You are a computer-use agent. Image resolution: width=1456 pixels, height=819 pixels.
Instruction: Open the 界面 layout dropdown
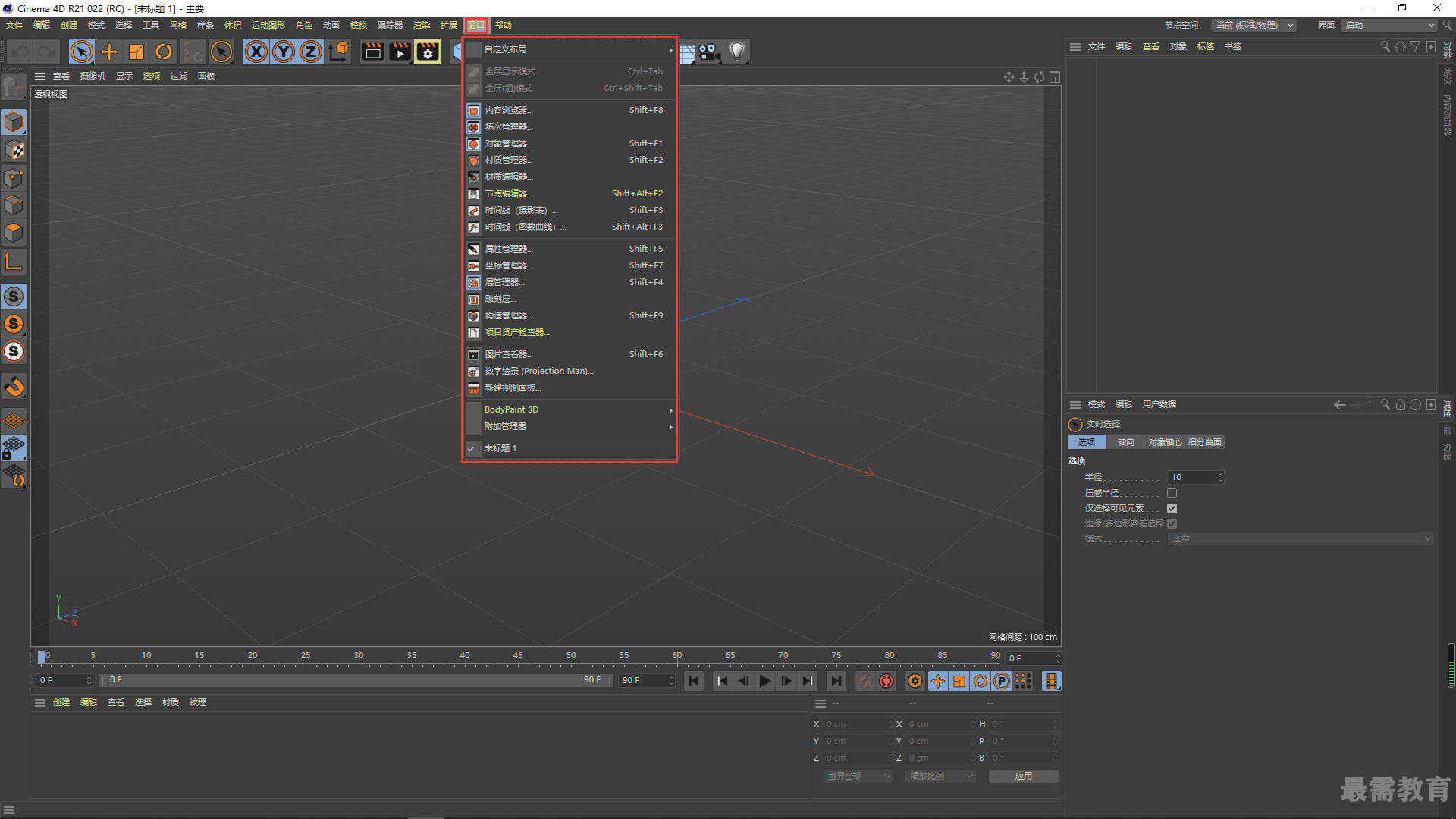pyautogui.click(x=1389, y=25)
